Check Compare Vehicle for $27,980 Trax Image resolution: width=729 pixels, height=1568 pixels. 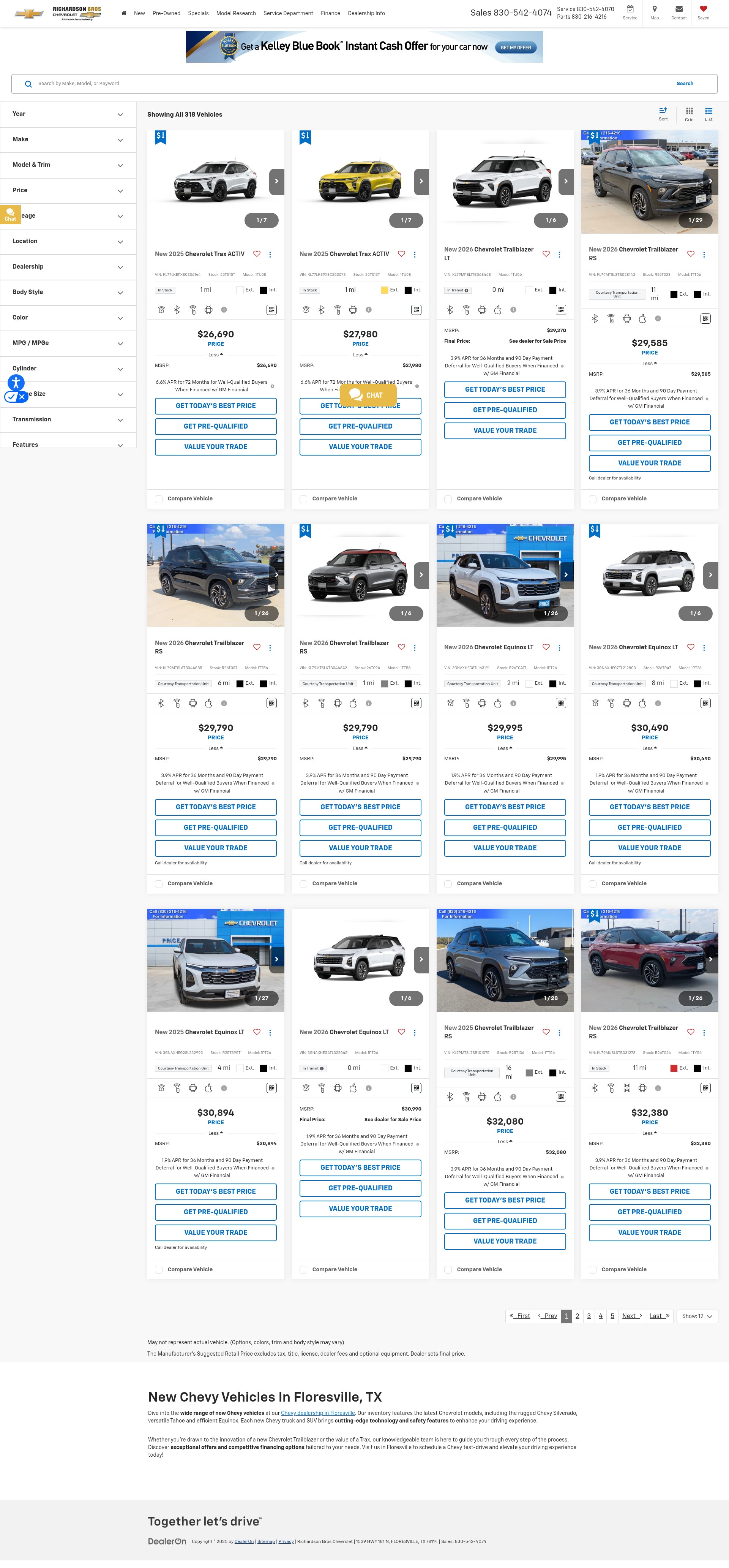(x=304, y=499)
